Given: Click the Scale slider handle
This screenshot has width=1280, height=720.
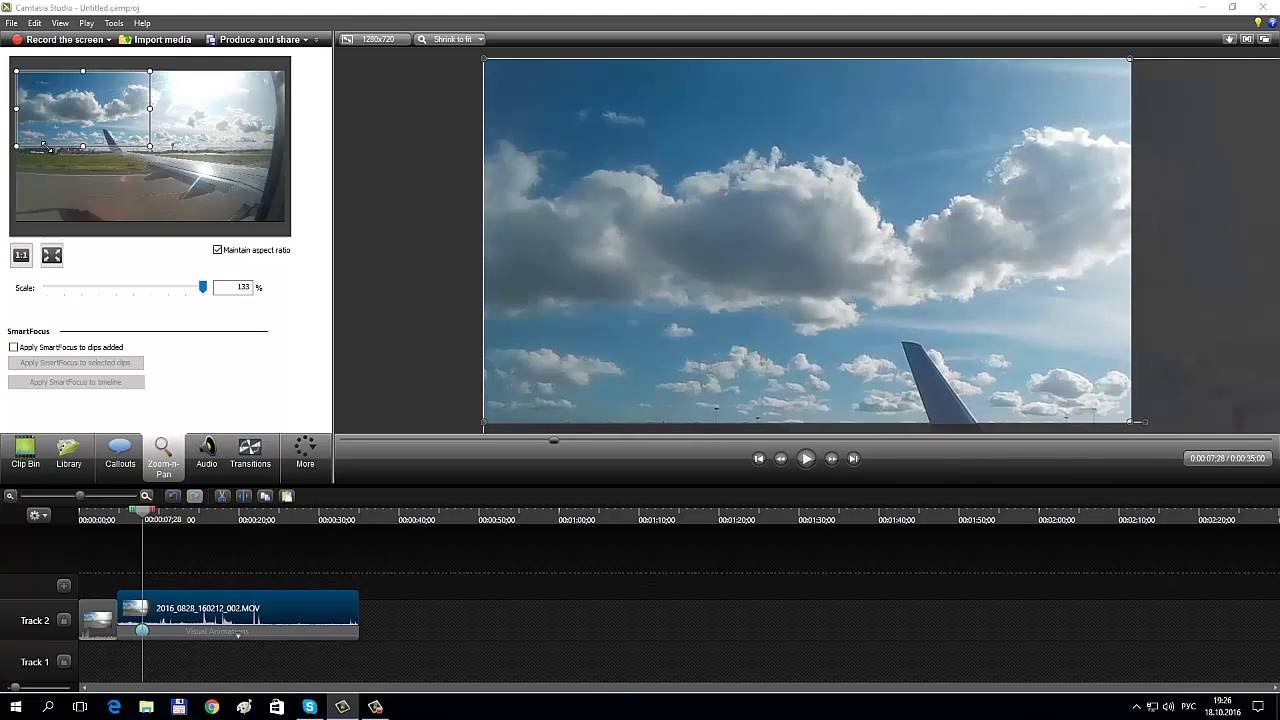Looking at the screenshot, I should click(x=203, y=287).
